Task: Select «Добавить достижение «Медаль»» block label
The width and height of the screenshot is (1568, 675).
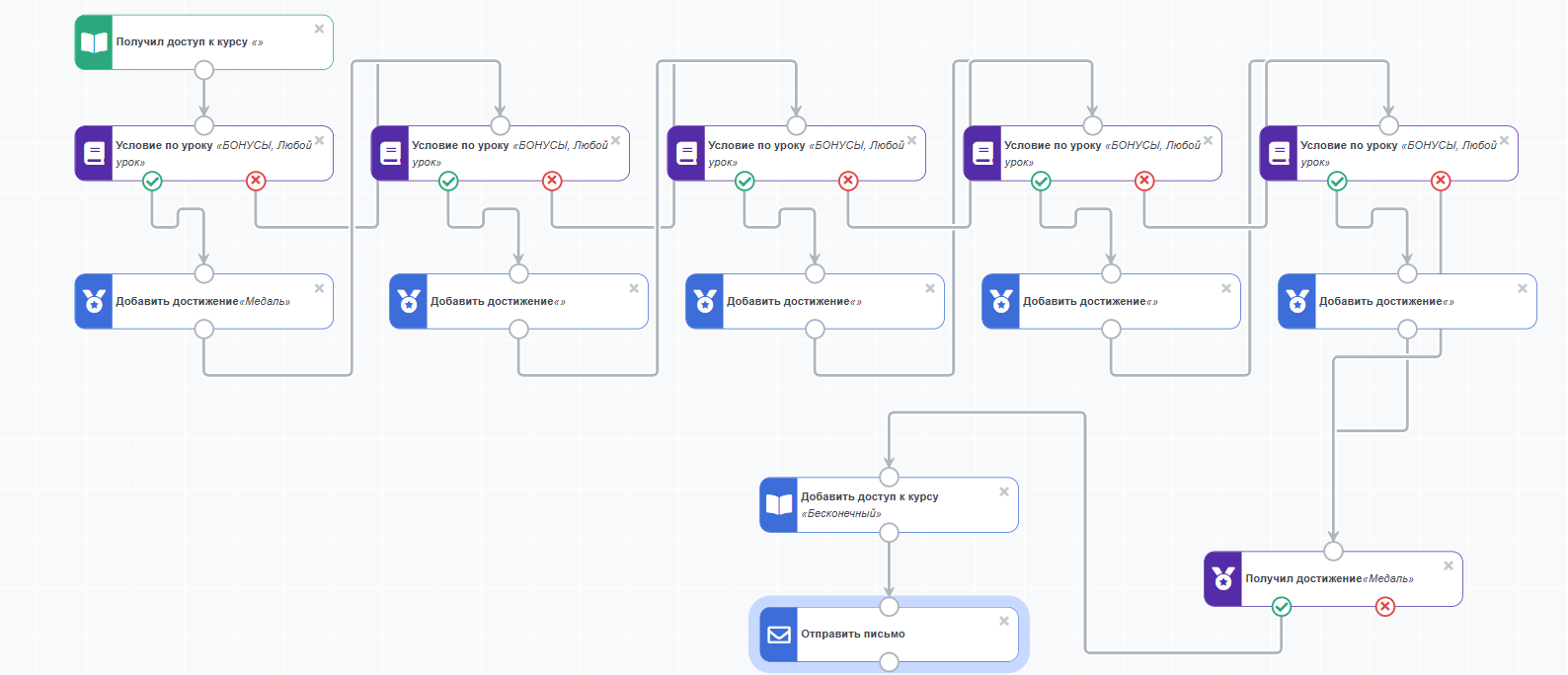Action: pyautogui.click(x=202, y=302)
